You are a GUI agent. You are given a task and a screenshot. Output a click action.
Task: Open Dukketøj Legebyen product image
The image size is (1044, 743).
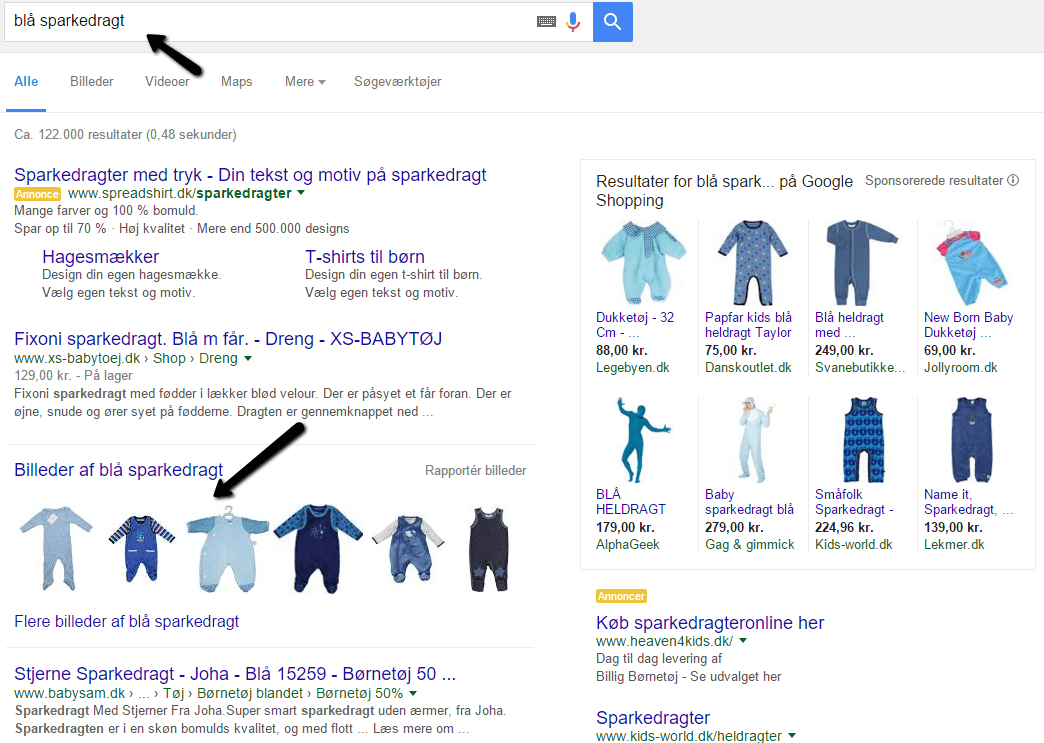pos(643,264)
